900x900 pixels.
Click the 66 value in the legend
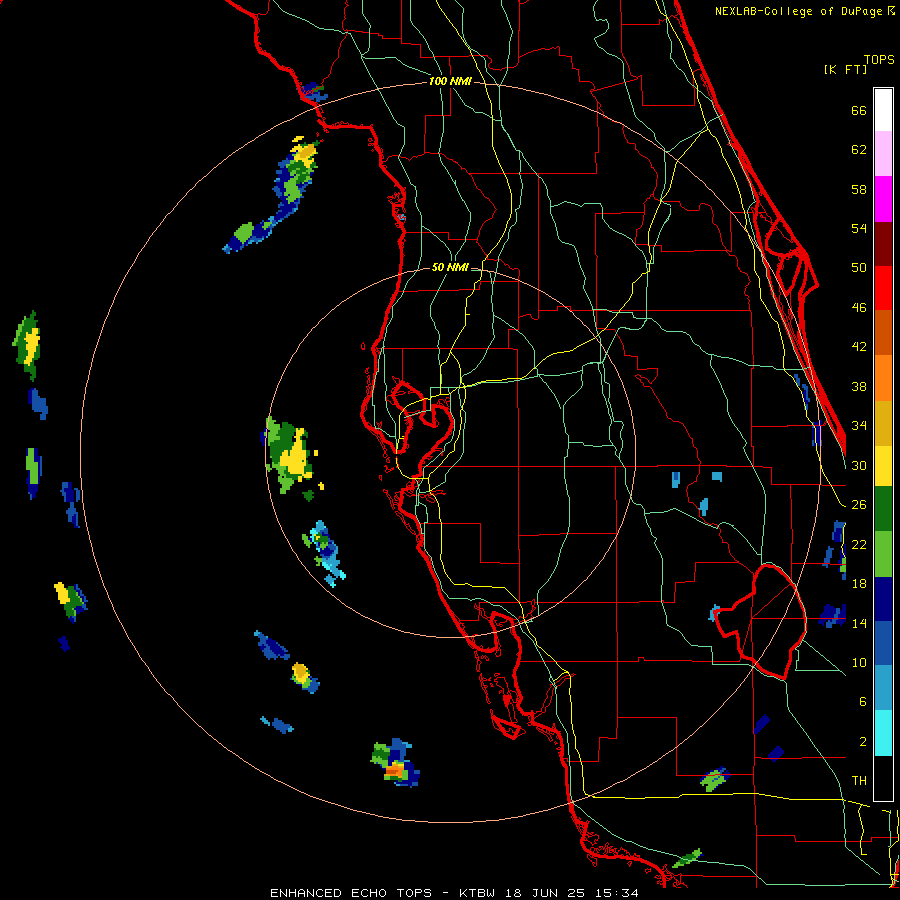pos(859,110)
